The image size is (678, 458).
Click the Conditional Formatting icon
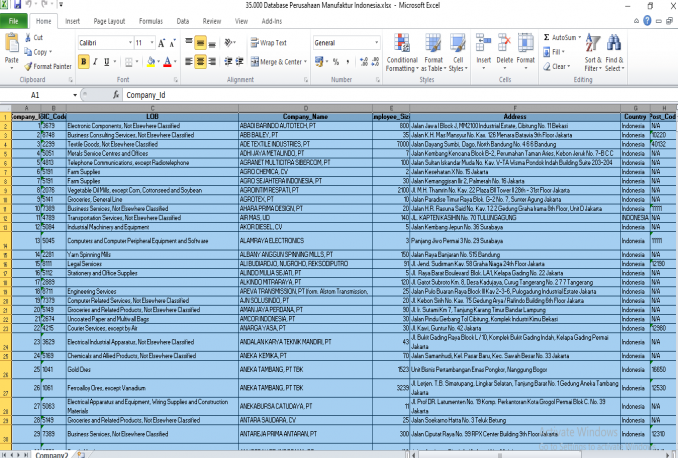coord(401,45)
